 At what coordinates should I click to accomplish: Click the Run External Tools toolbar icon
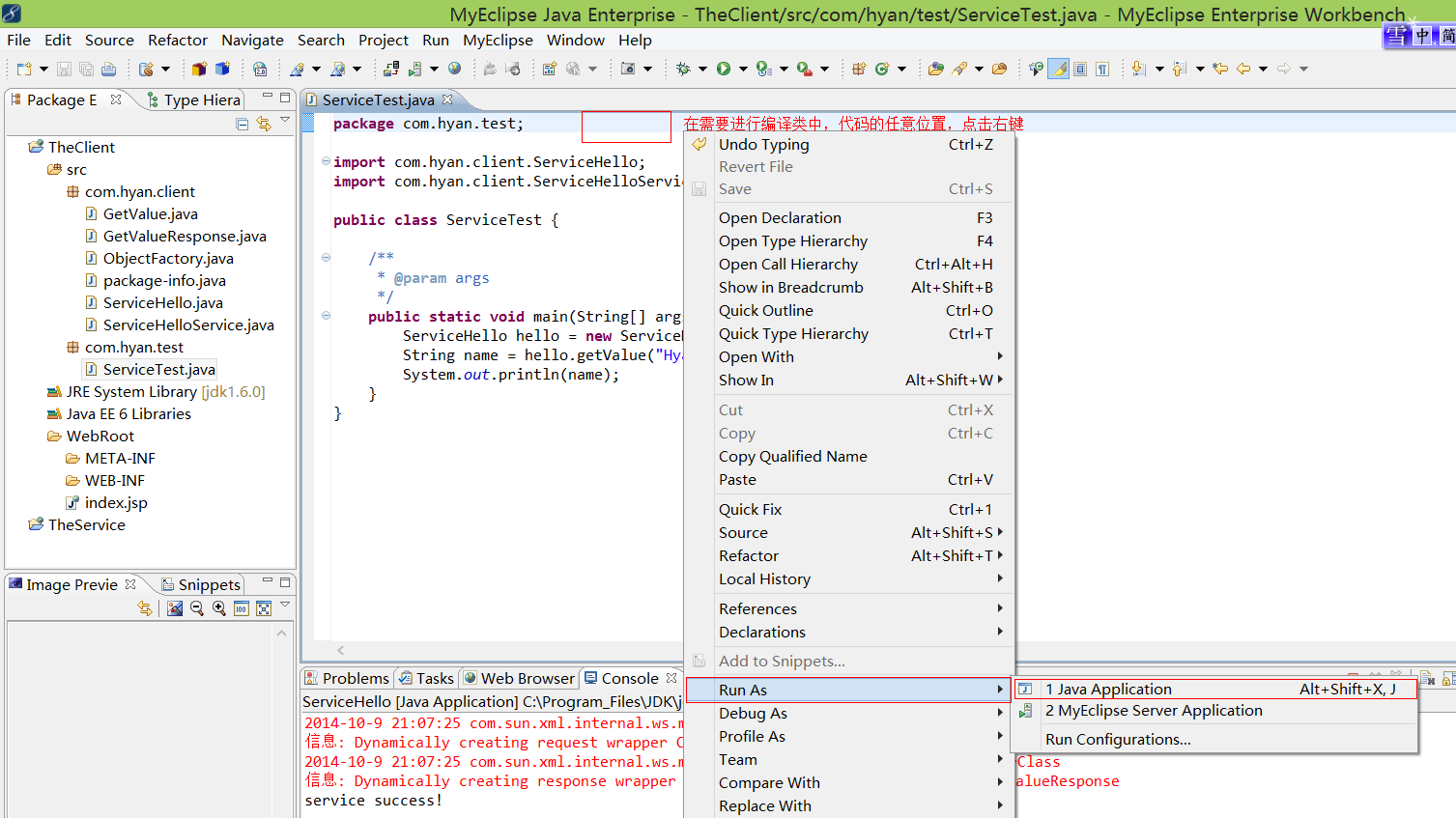[x=805, y=69]
